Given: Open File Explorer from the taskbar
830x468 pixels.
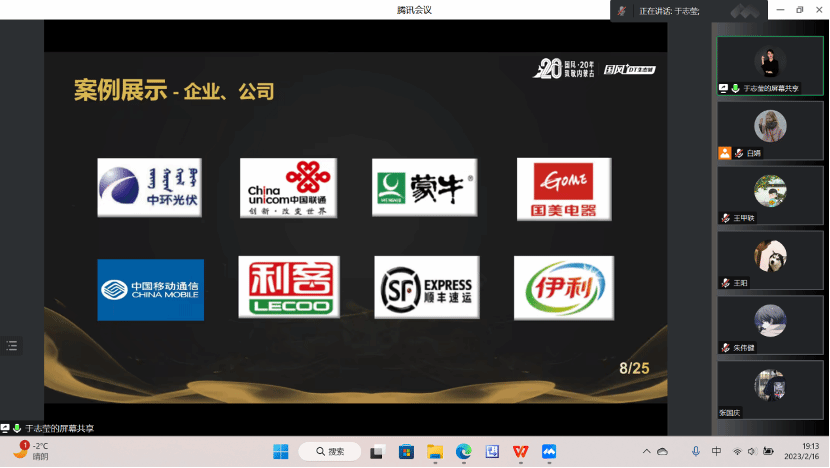Looking at the screenshot, I should pos(435,452).
